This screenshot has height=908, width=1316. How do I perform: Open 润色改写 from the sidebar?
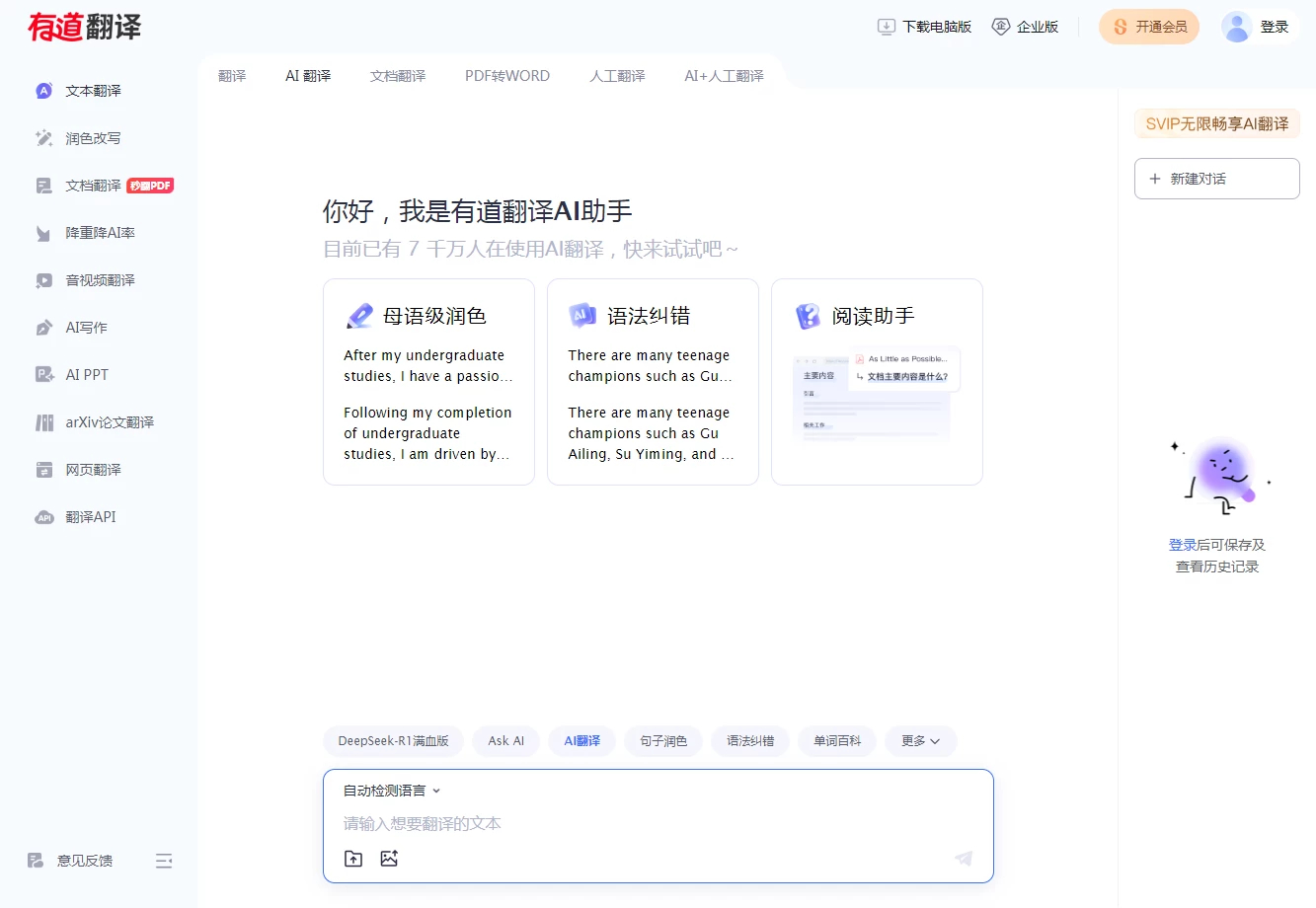point(93,138)
